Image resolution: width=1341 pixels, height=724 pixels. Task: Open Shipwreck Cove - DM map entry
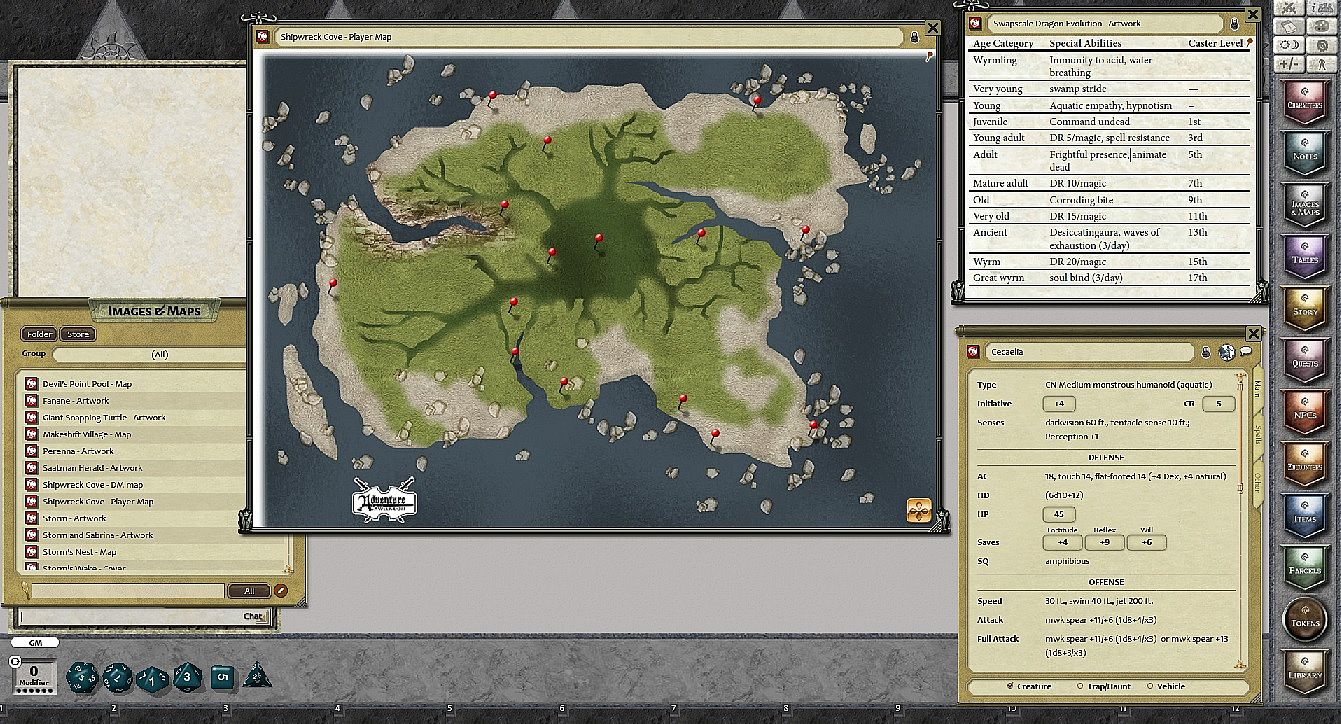[x=92, y=484]
